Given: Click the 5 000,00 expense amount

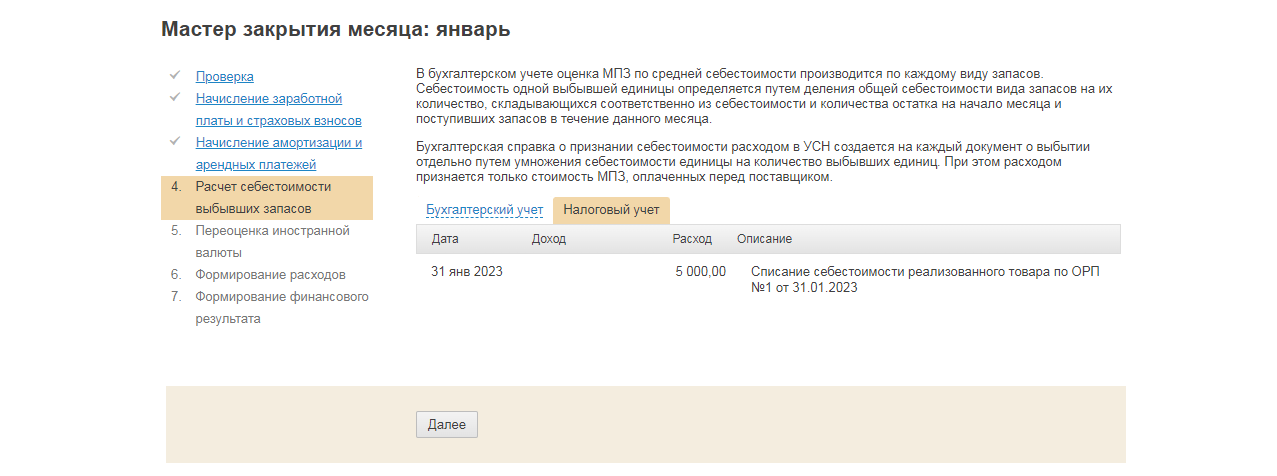Looking at the screenshot, I should click(701, 272).
